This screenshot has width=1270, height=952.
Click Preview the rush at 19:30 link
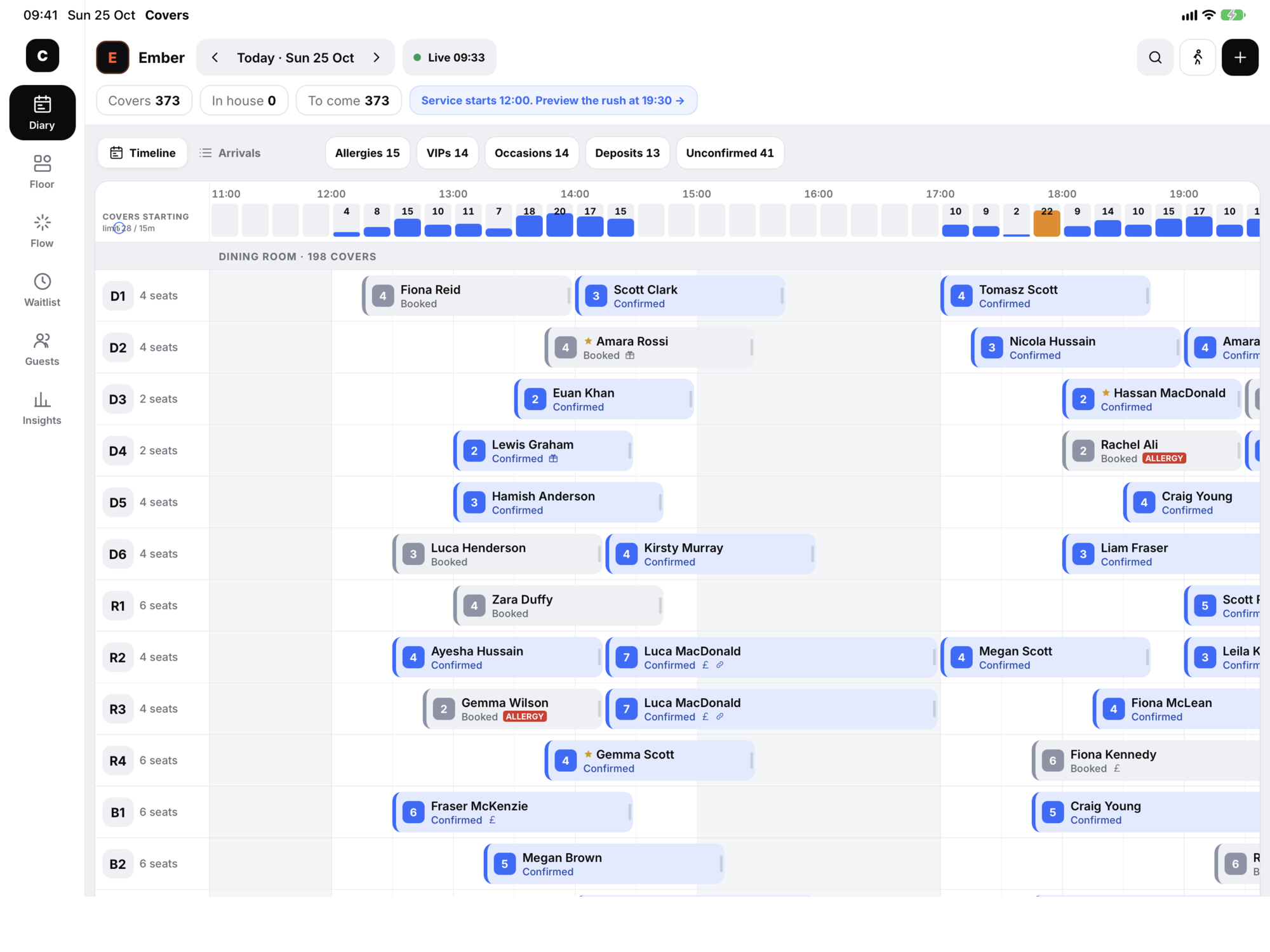pyautogui.click(x=553, y=100)
